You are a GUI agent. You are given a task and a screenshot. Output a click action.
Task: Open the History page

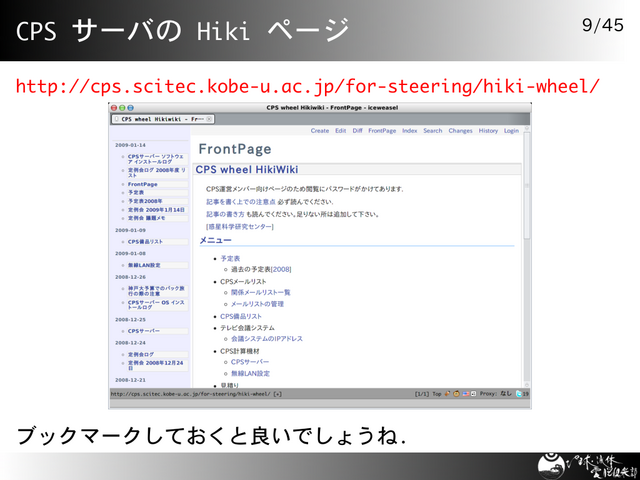488,131
